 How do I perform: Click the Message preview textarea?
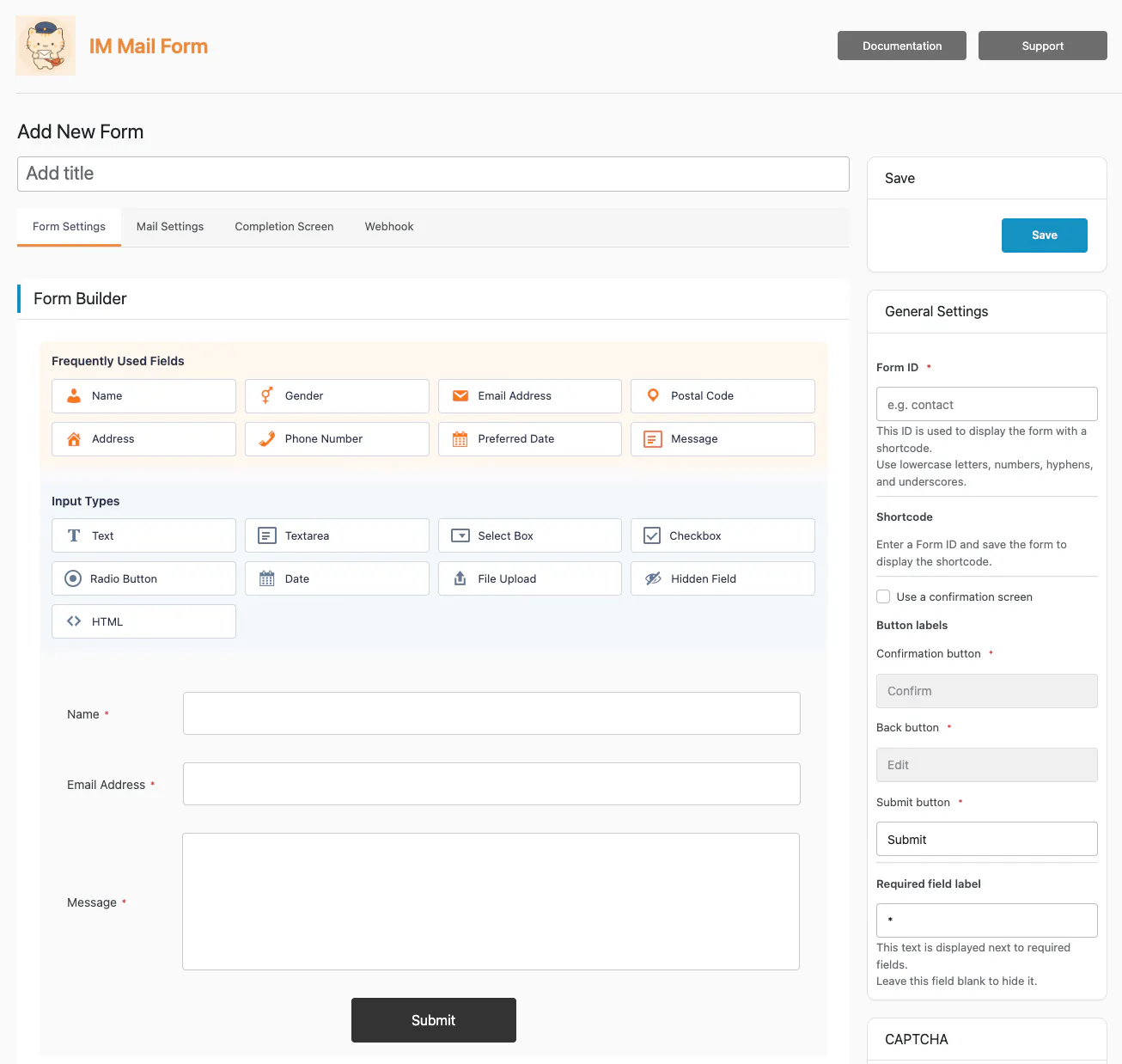[491, 902]
